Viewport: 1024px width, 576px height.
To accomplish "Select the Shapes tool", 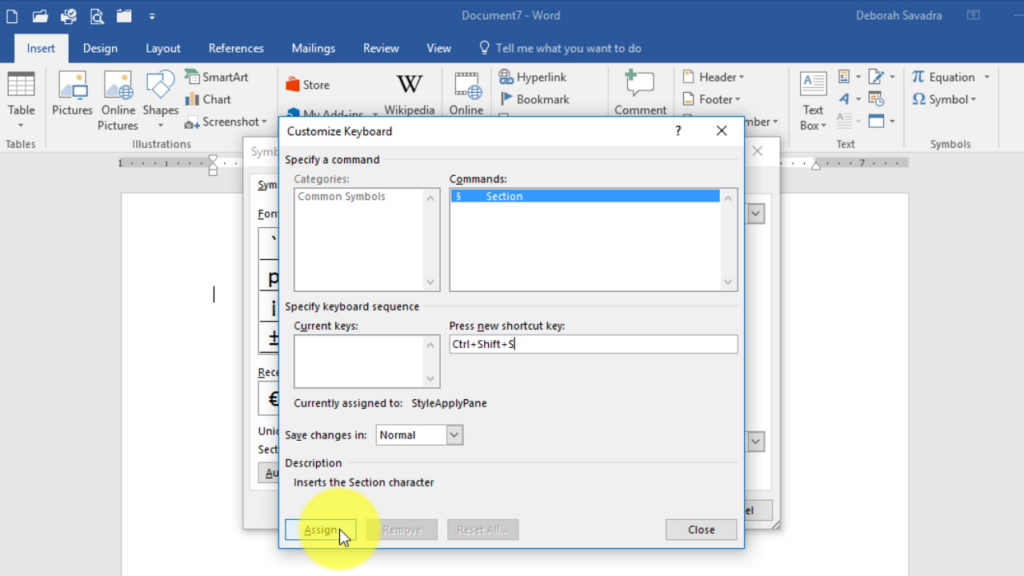I will coord(159,90).
